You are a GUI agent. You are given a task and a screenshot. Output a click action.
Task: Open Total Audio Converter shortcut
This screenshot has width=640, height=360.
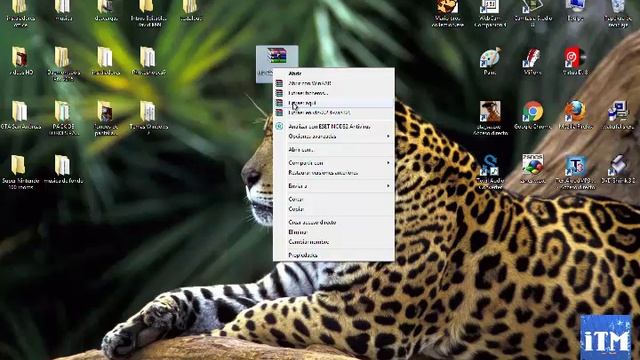489,165
